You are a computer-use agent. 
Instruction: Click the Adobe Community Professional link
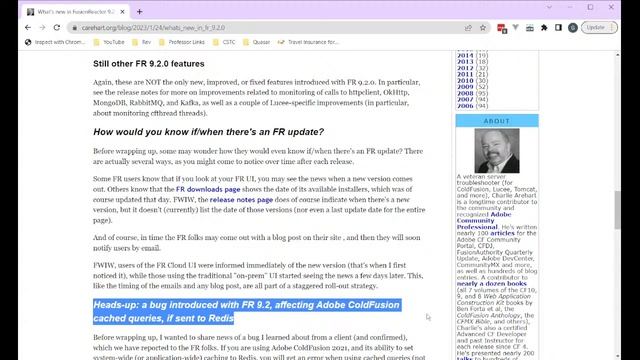coord(484,221)
